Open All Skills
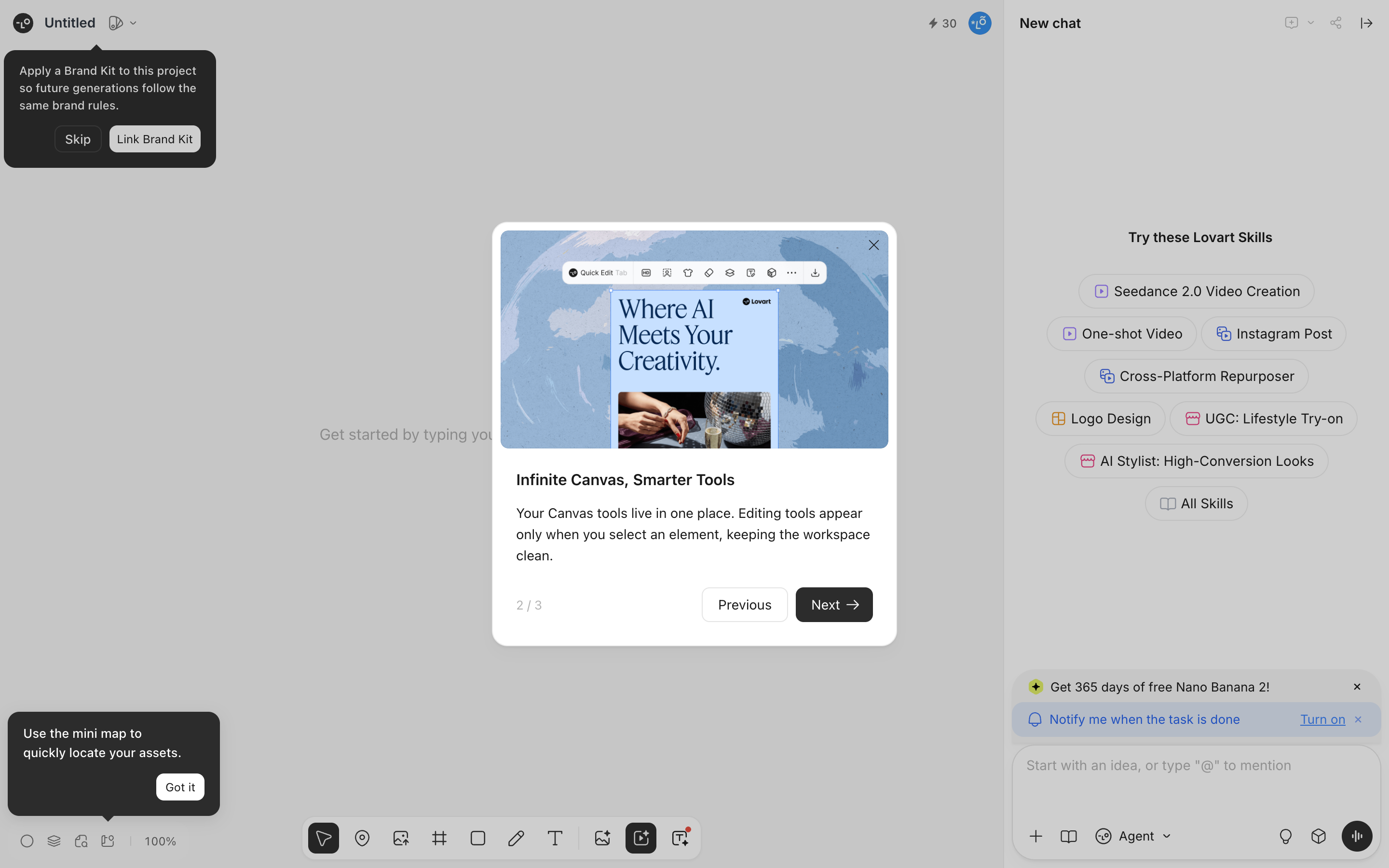Viewport: 1389px width, 868px height. pos(1196,503)
